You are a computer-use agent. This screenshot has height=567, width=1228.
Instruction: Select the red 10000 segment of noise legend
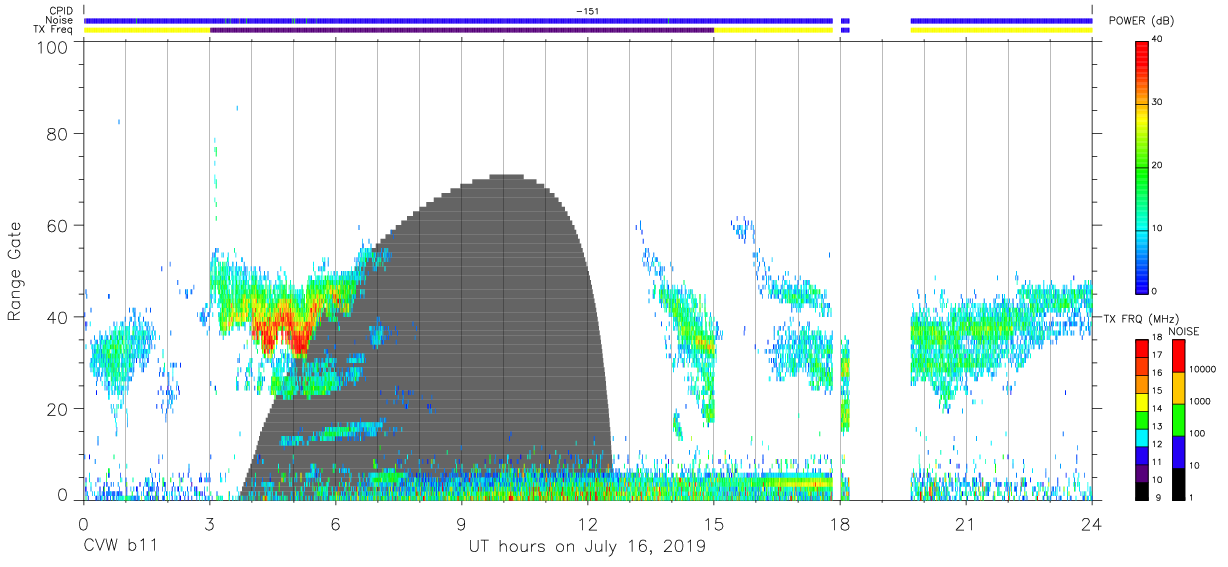click(x=1177, y=355)
